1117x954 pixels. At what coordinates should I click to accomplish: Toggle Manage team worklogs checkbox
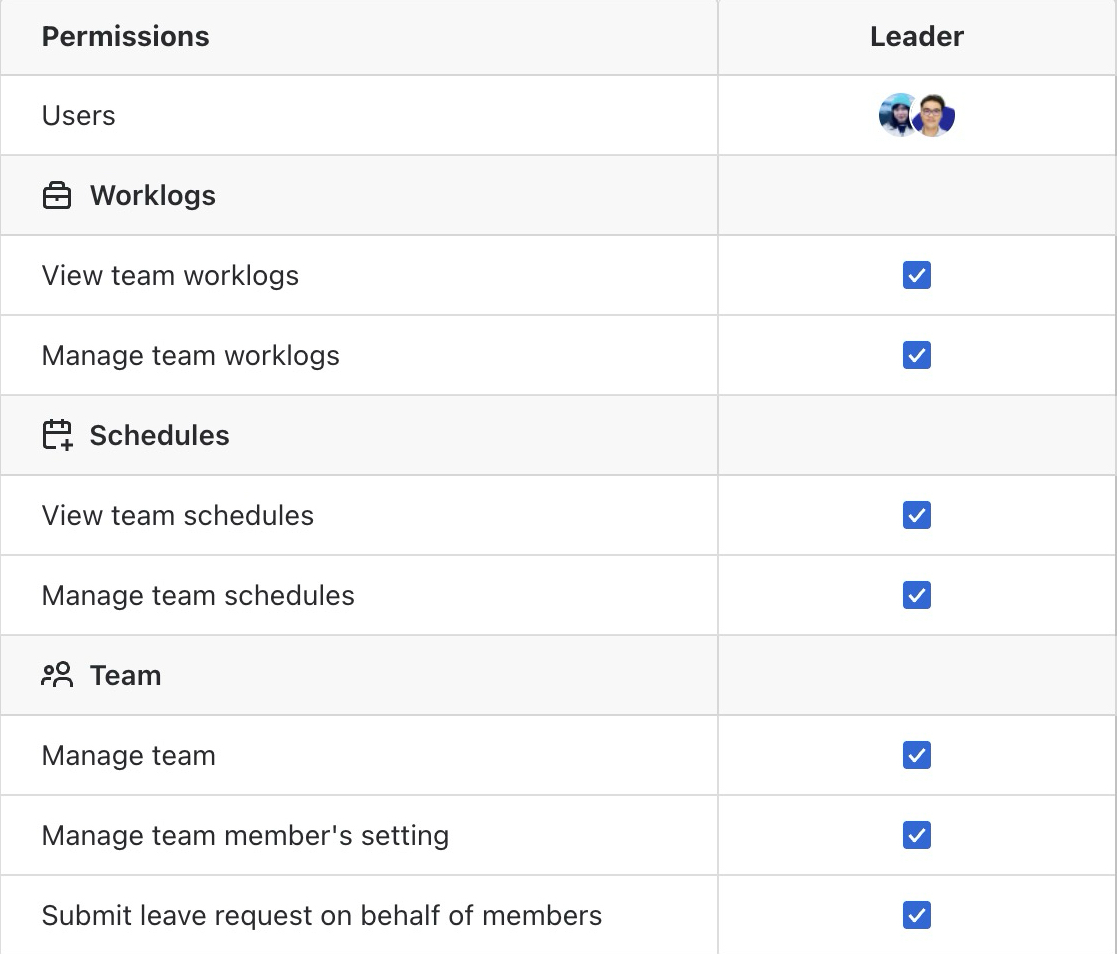coord(917,355)
